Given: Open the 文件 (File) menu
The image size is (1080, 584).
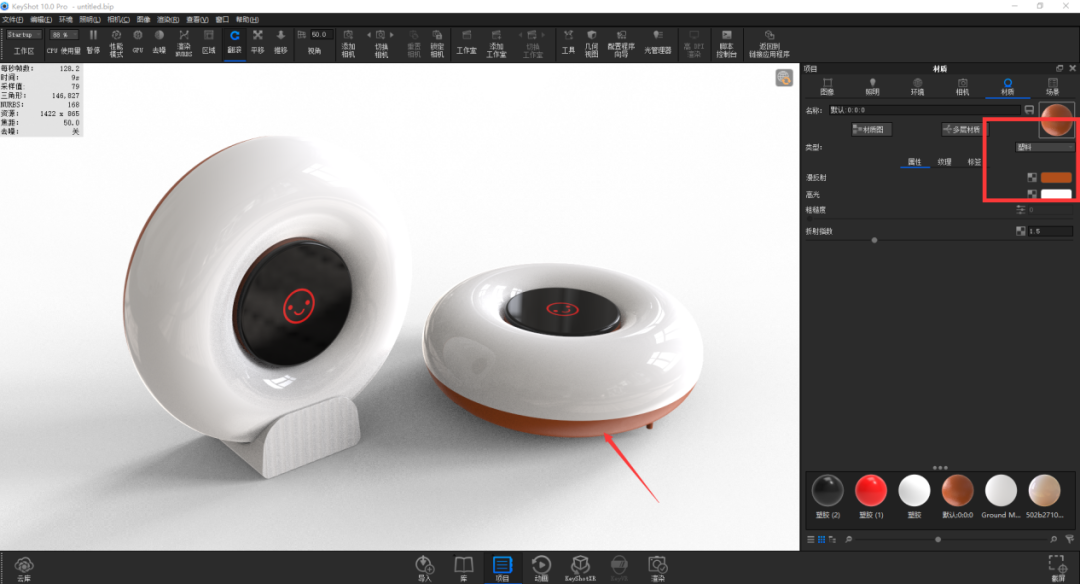Looking at the screenshot, I should [x=12, y=19].
